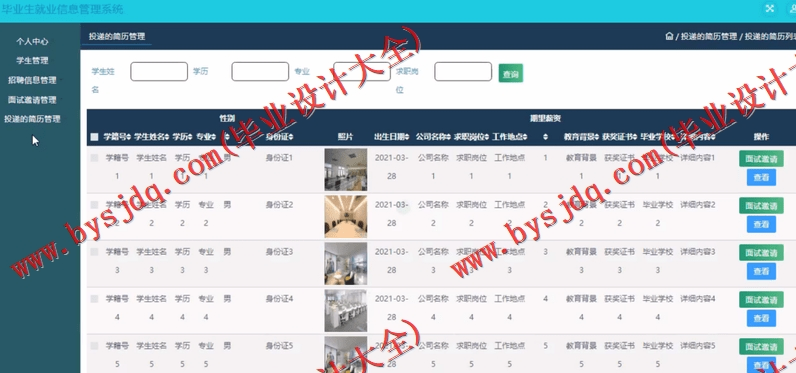796x373 pixels.
Task: Open 投递的简历管理 in sidebar
Action: 32,119
